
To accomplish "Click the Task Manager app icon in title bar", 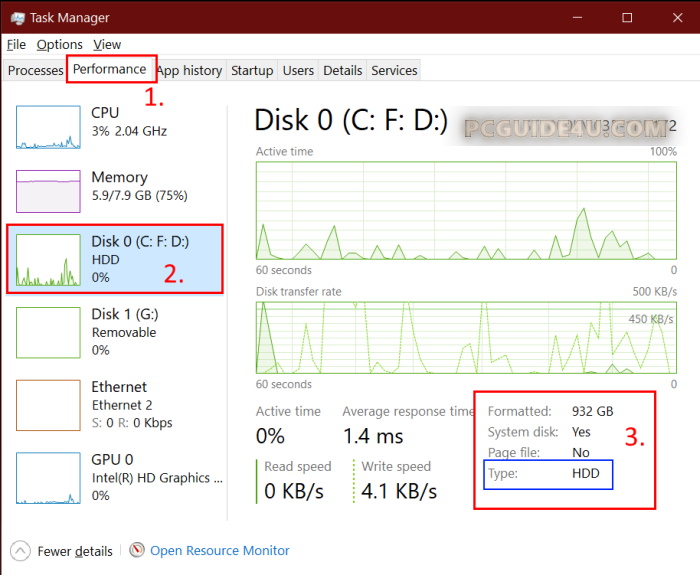I will pos(18,18).
